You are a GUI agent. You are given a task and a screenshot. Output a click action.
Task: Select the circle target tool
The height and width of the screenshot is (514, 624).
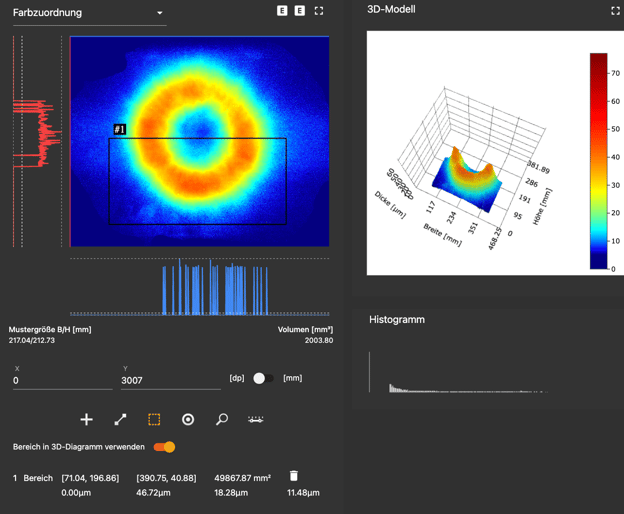click(x=188, y=419)
